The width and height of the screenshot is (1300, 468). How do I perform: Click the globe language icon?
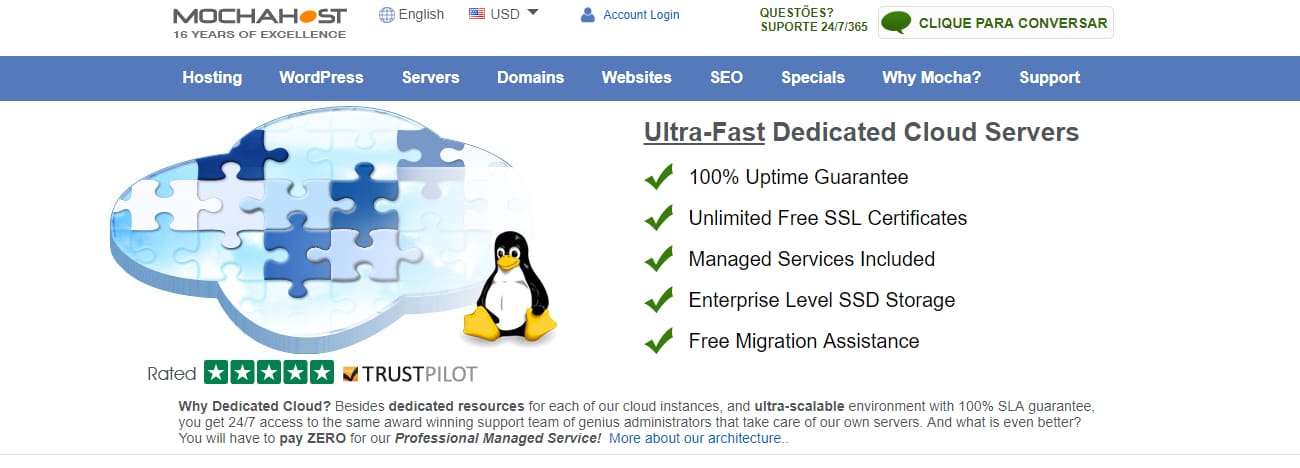pos(387,14)
